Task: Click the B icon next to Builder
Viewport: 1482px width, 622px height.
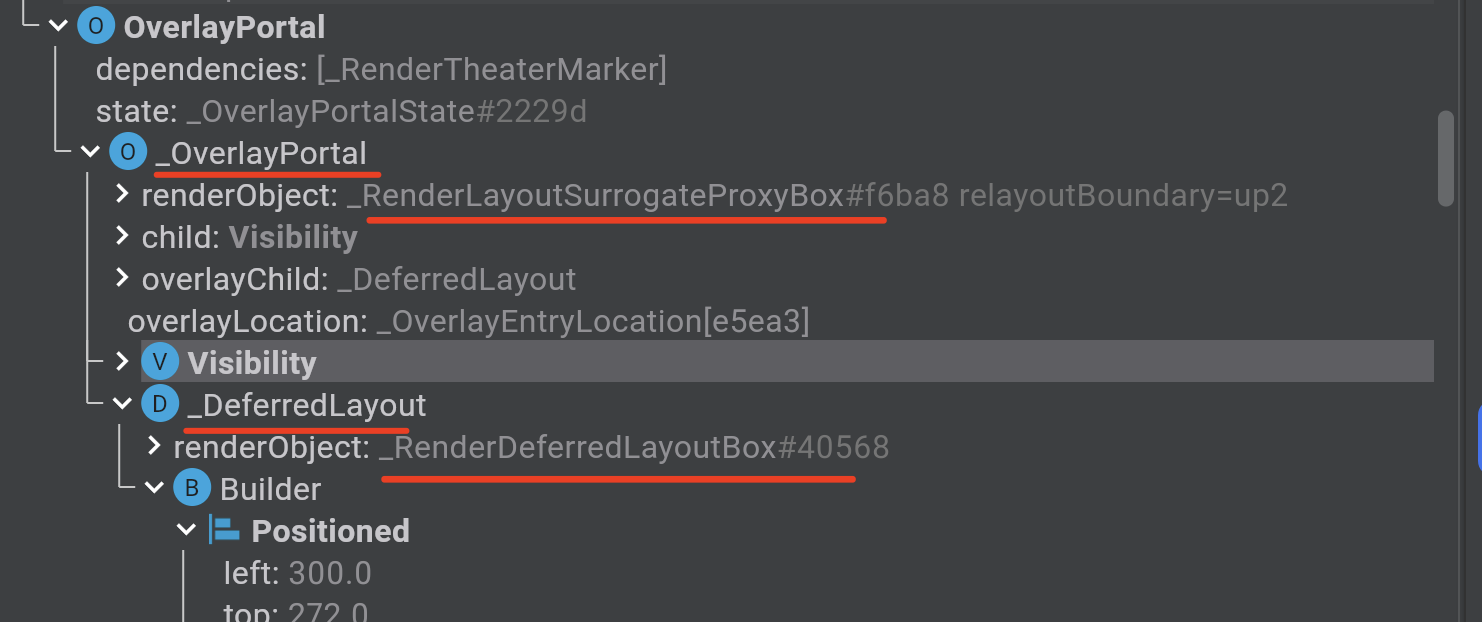Action: [x=191, y=488]
